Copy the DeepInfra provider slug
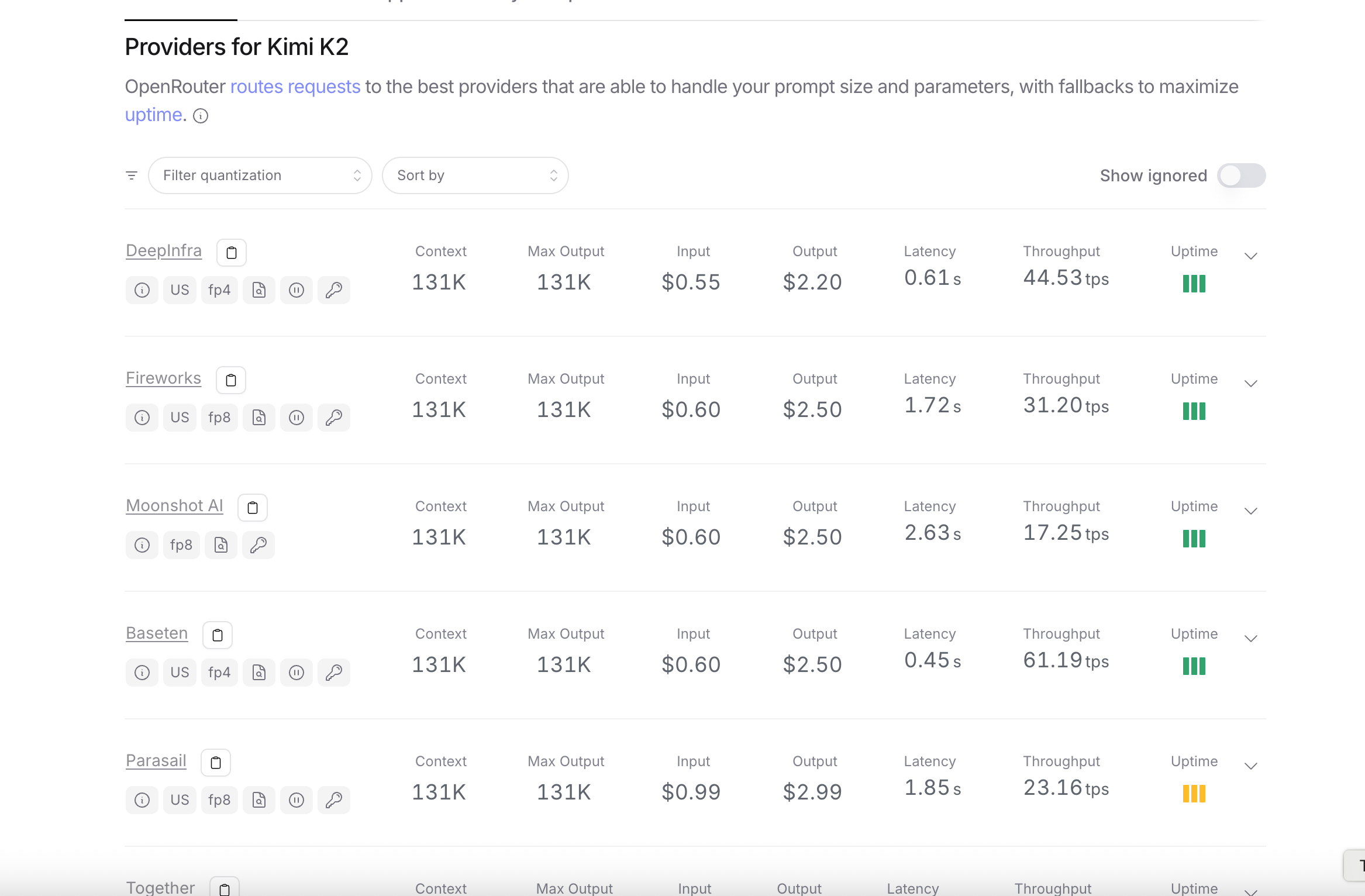This screenshot has width=1365, height=896. (x=232, y=253)
